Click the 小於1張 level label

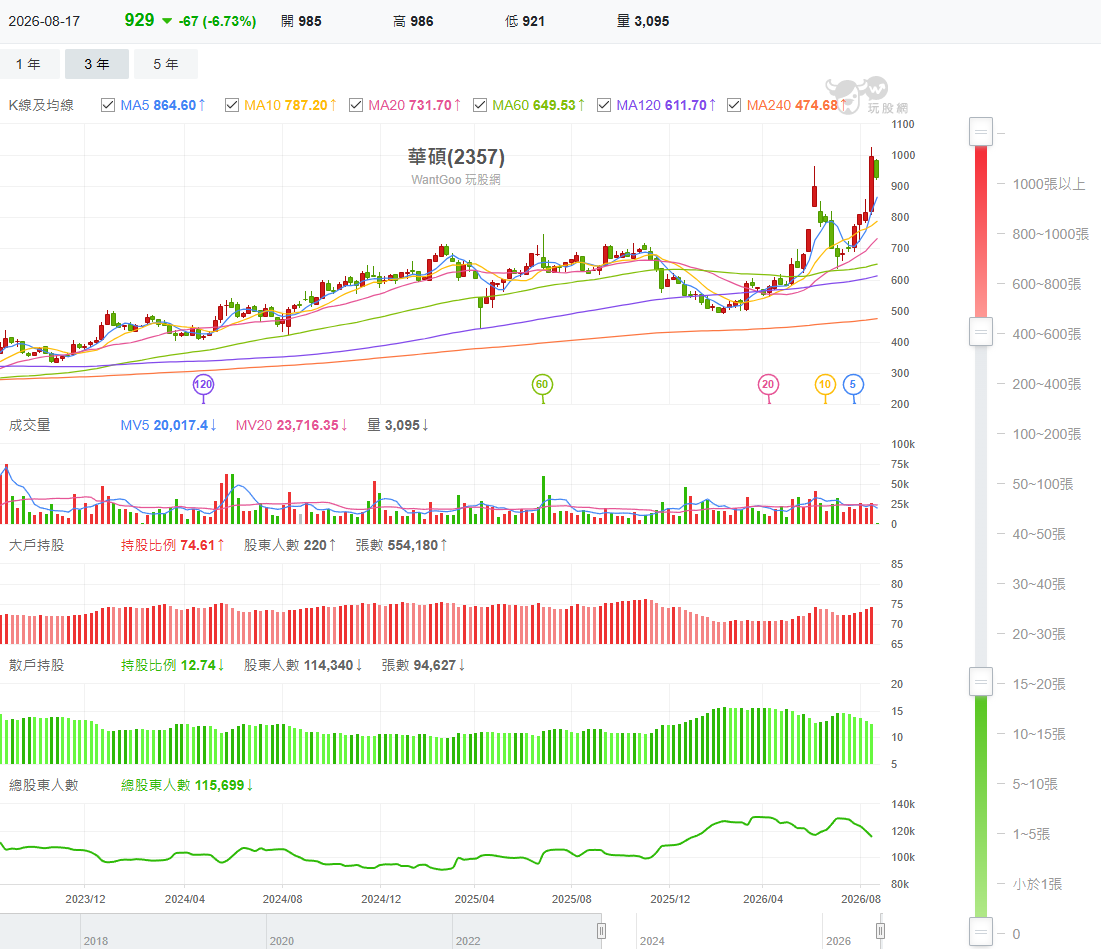[1037, 884]
